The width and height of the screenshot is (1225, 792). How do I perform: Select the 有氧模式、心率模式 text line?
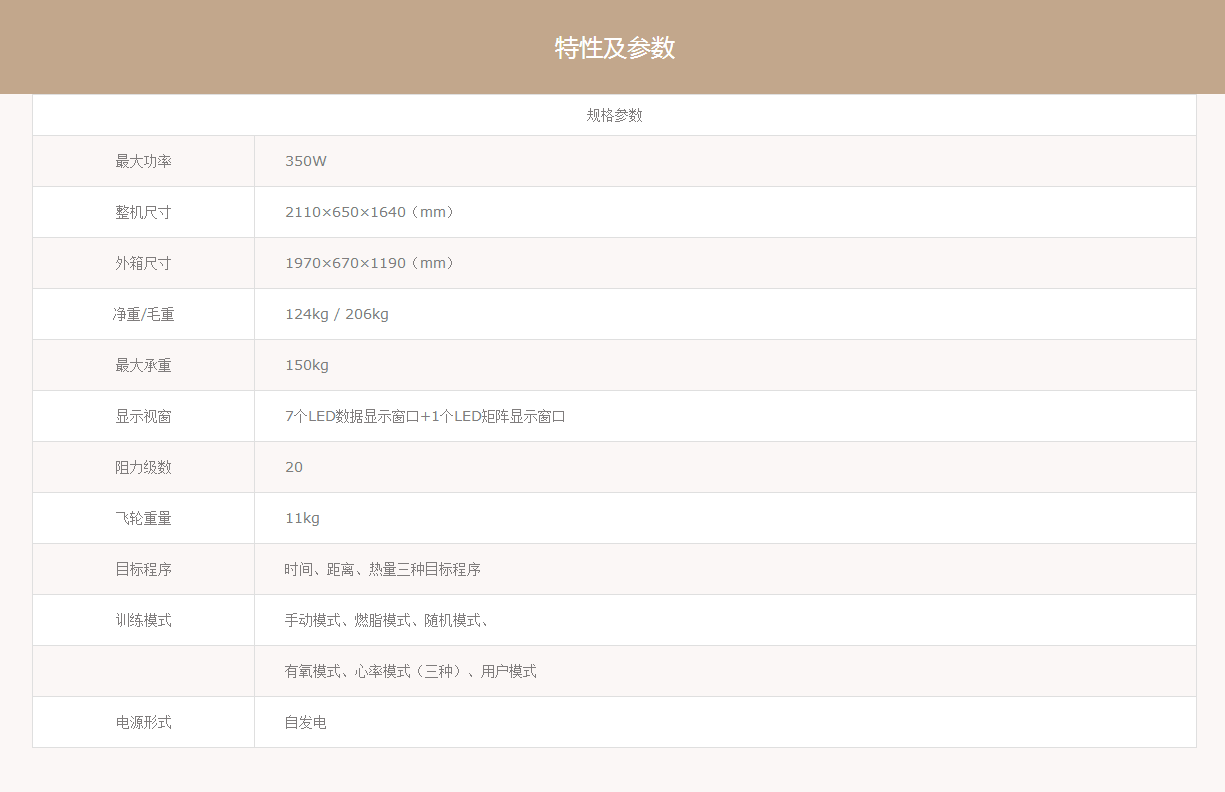410,671
